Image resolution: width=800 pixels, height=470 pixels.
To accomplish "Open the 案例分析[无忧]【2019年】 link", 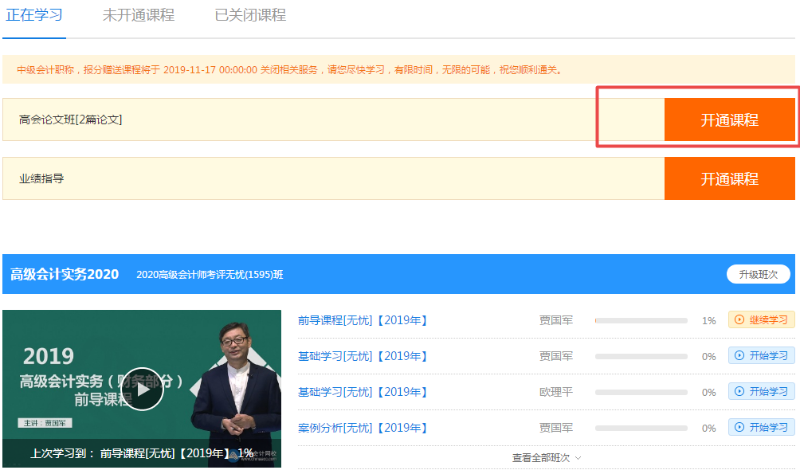I will click(362, 428).
